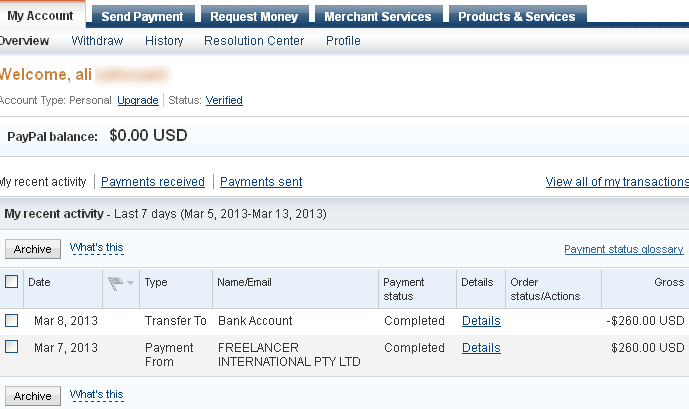Click the Upgrade account link
Screen dimensions: 689x409
point(138,100)
